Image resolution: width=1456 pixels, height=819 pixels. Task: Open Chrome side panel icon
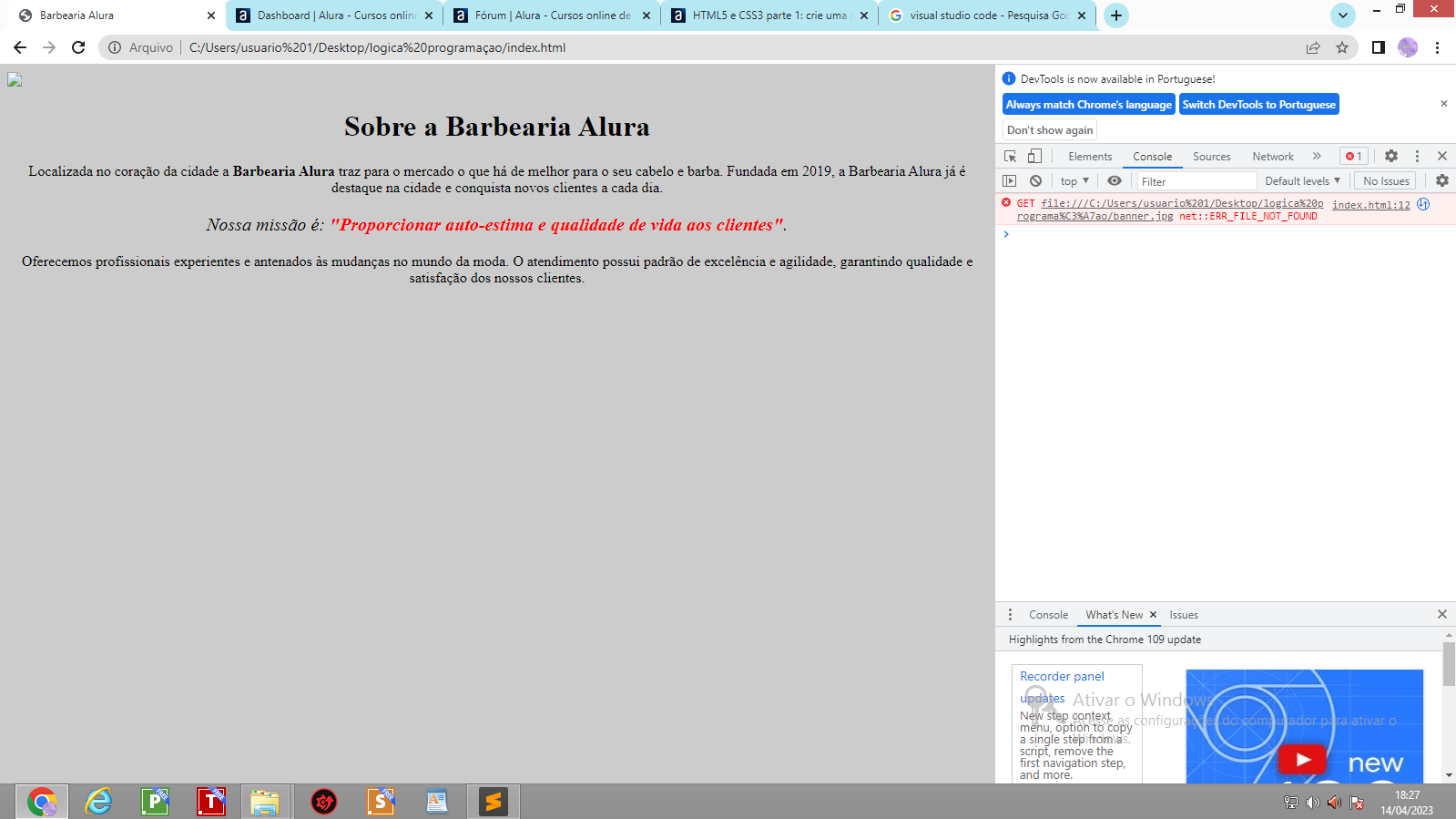1379,47
